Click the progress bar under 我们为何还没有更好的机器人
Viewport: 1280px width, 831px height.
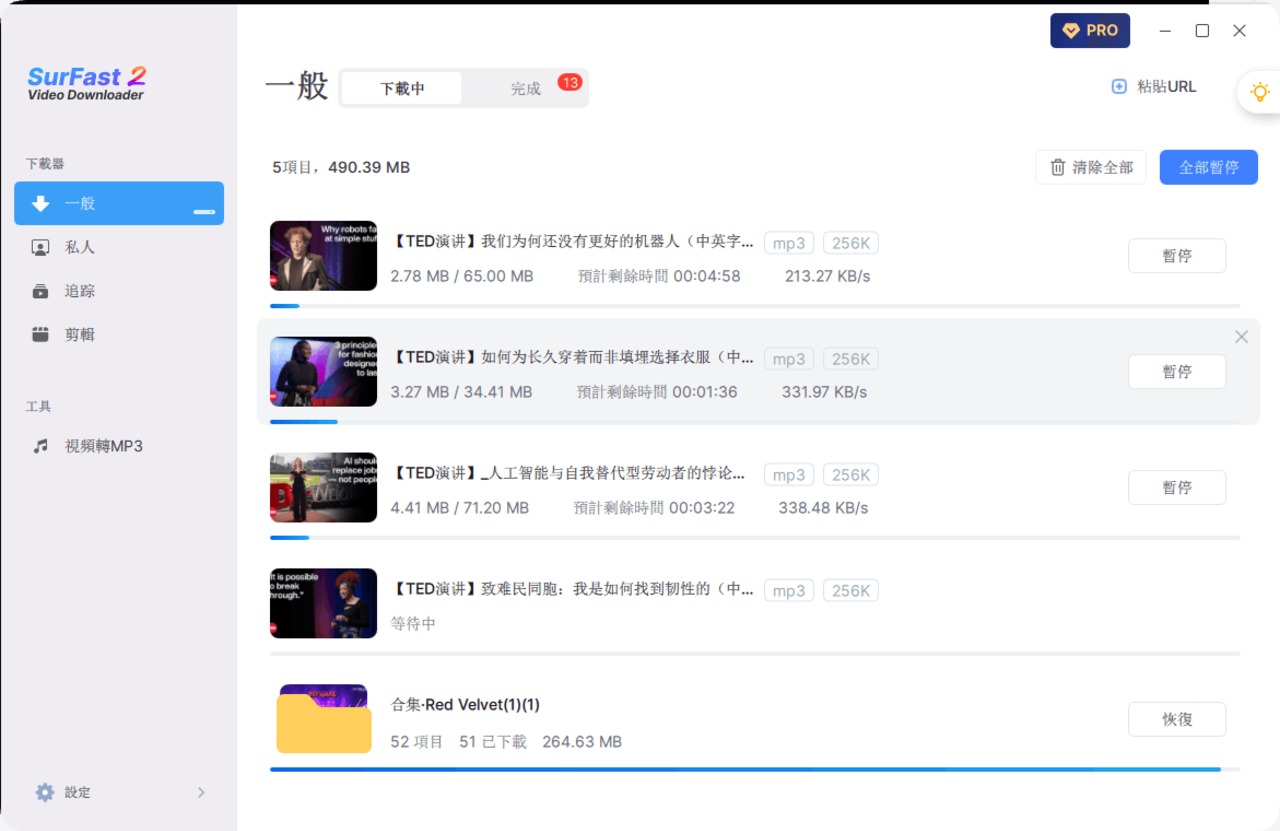[755, 306]
